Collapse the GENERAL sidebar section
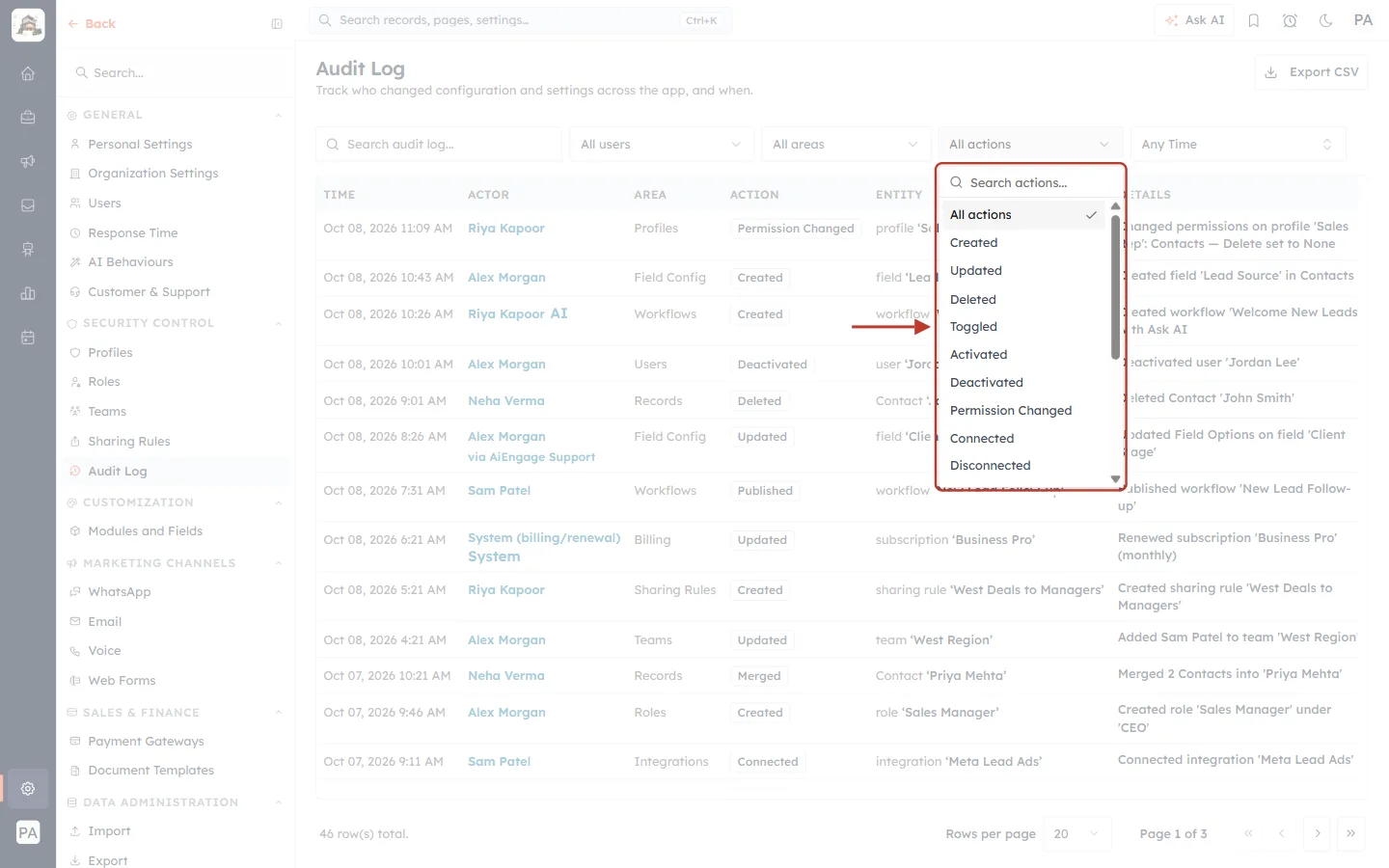This screenshot has width=1389, height=868. [x=278, y=116]
